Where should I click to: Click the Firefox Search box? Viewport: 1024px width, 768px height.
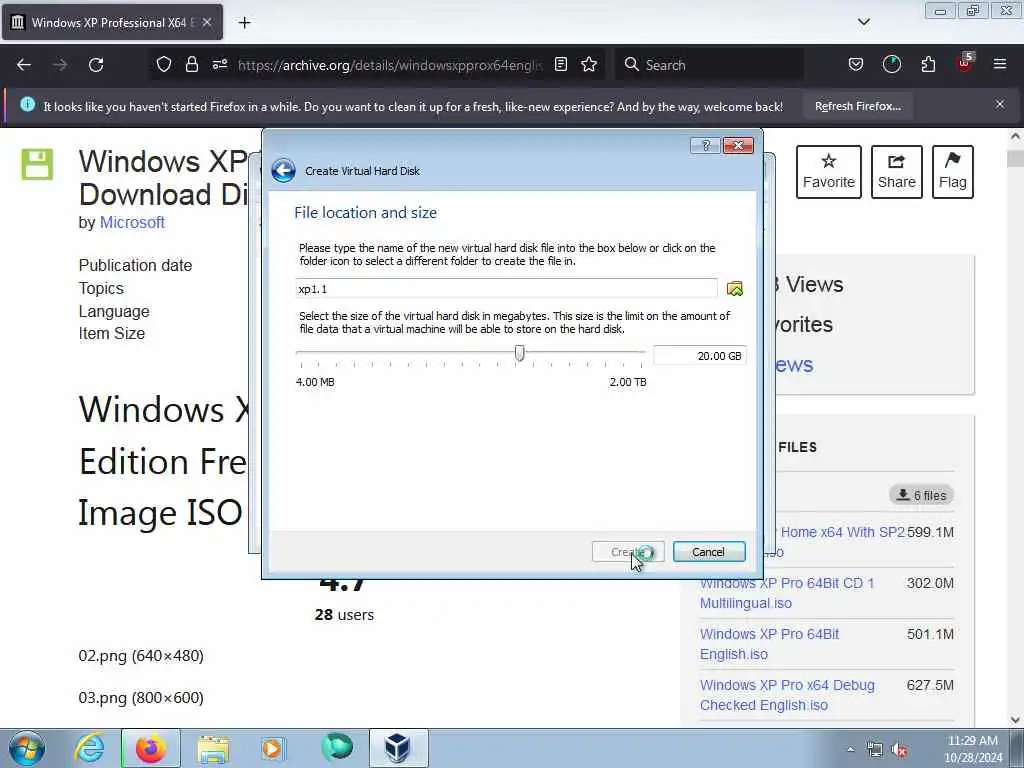pos(709,65)
